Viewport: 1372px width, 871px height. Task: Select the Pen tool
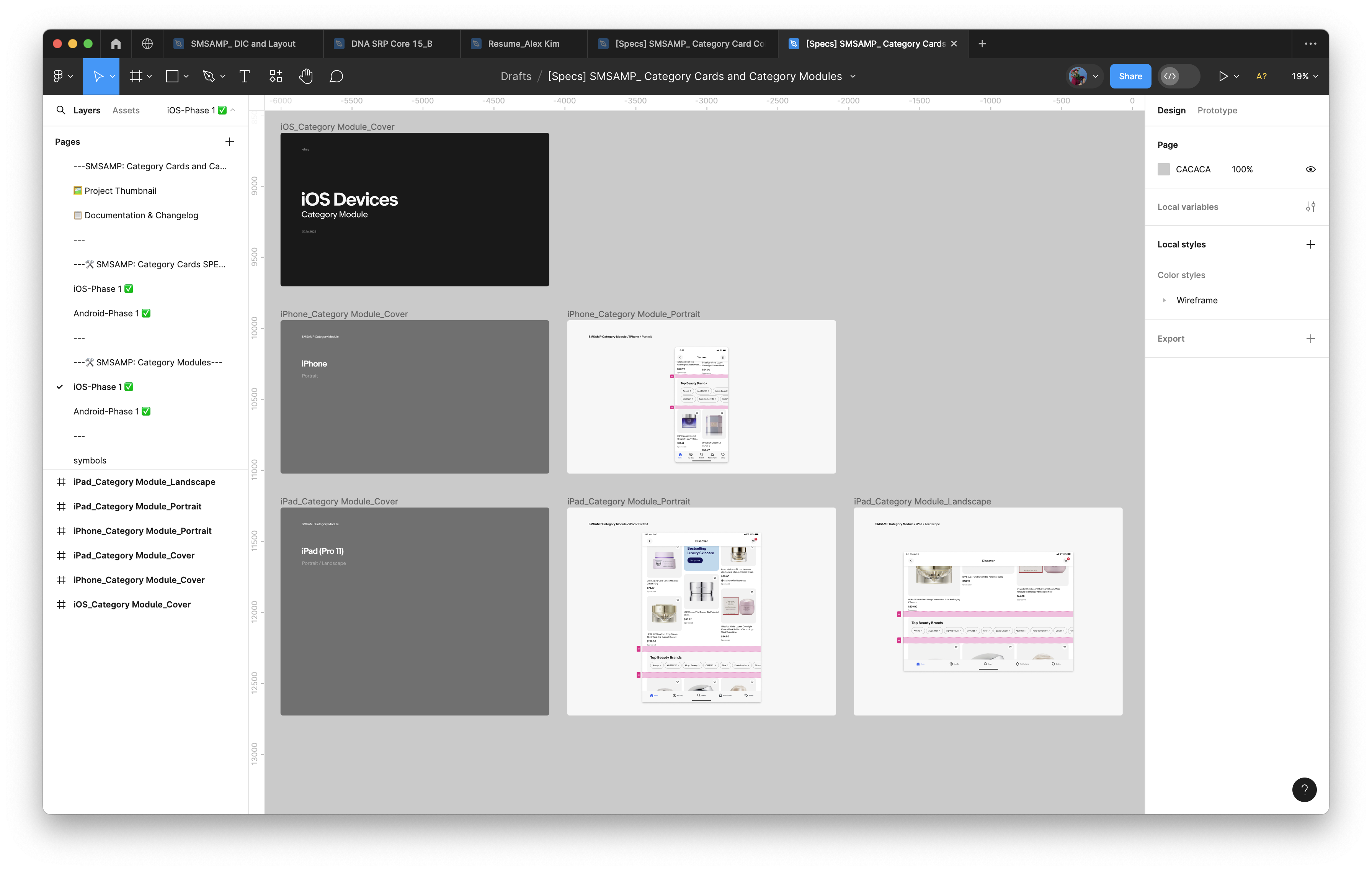pyautogui.click(x=209, y=76)
